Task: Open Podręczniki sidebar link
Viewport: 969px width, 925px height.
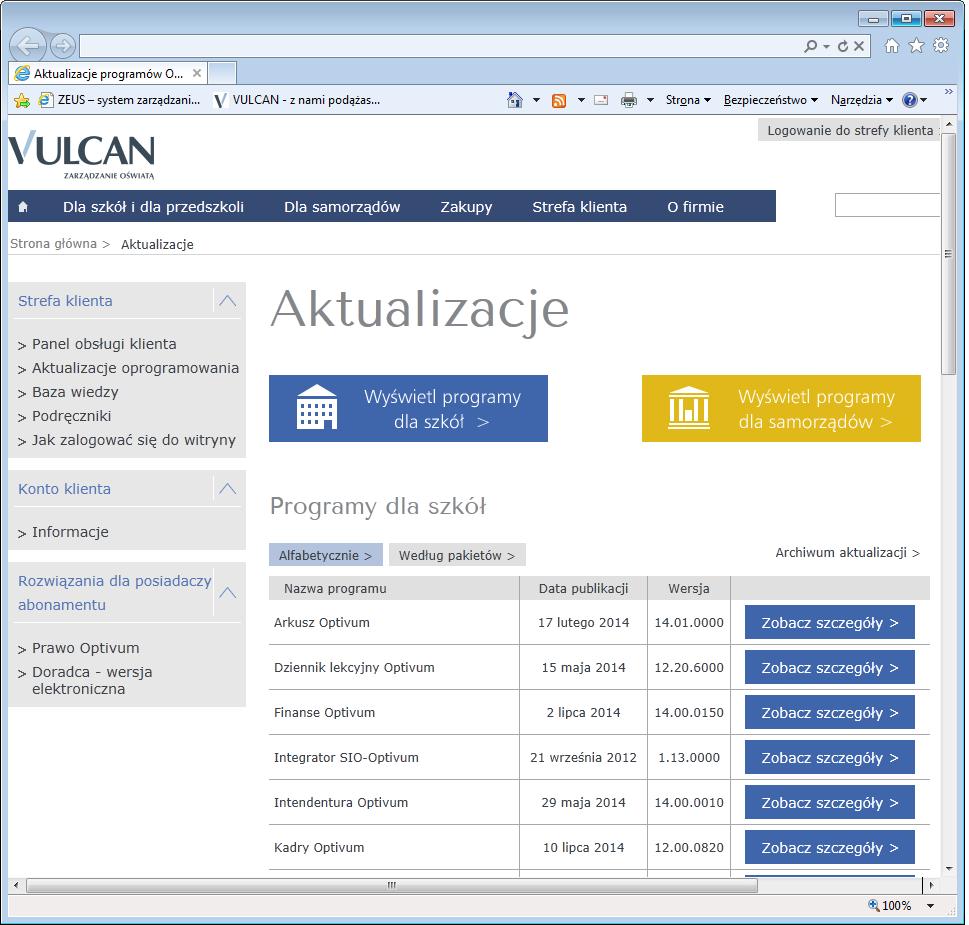Action: [71, 416]
